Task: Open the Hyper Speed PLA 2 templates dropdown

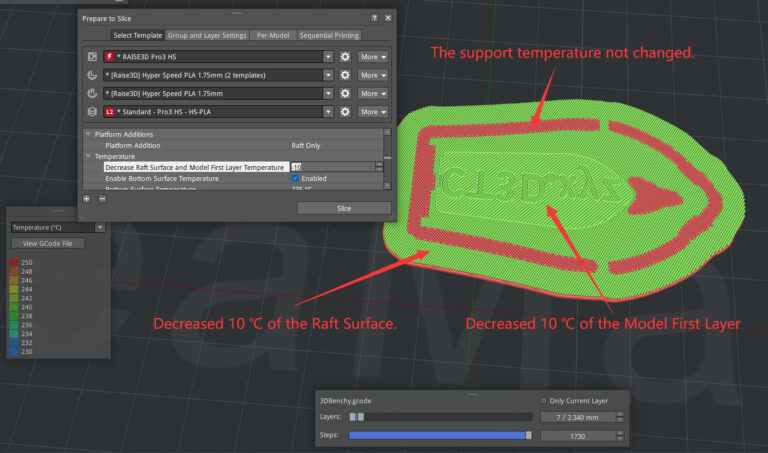Action: (x=328, y=75)
